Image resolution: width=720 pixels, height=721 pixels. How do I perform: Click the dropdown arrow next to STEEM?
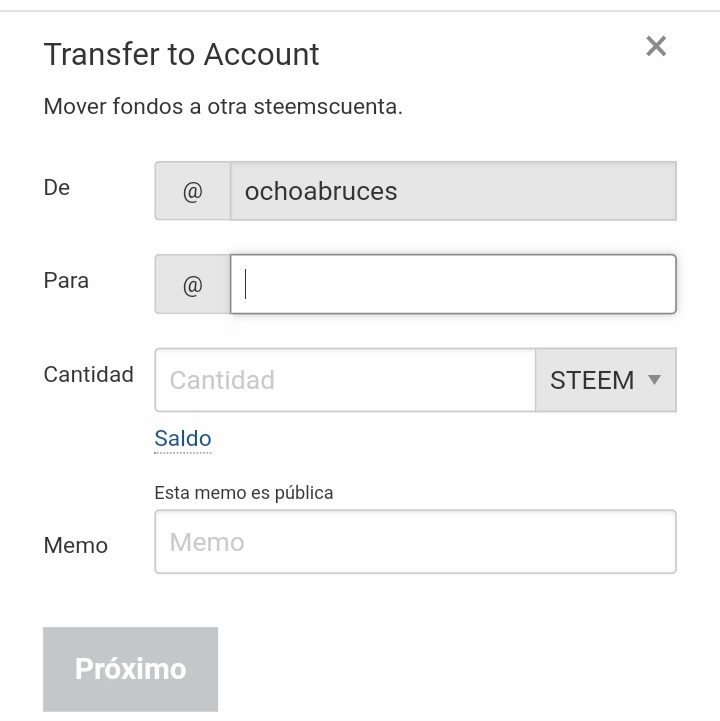coord(655,380)
